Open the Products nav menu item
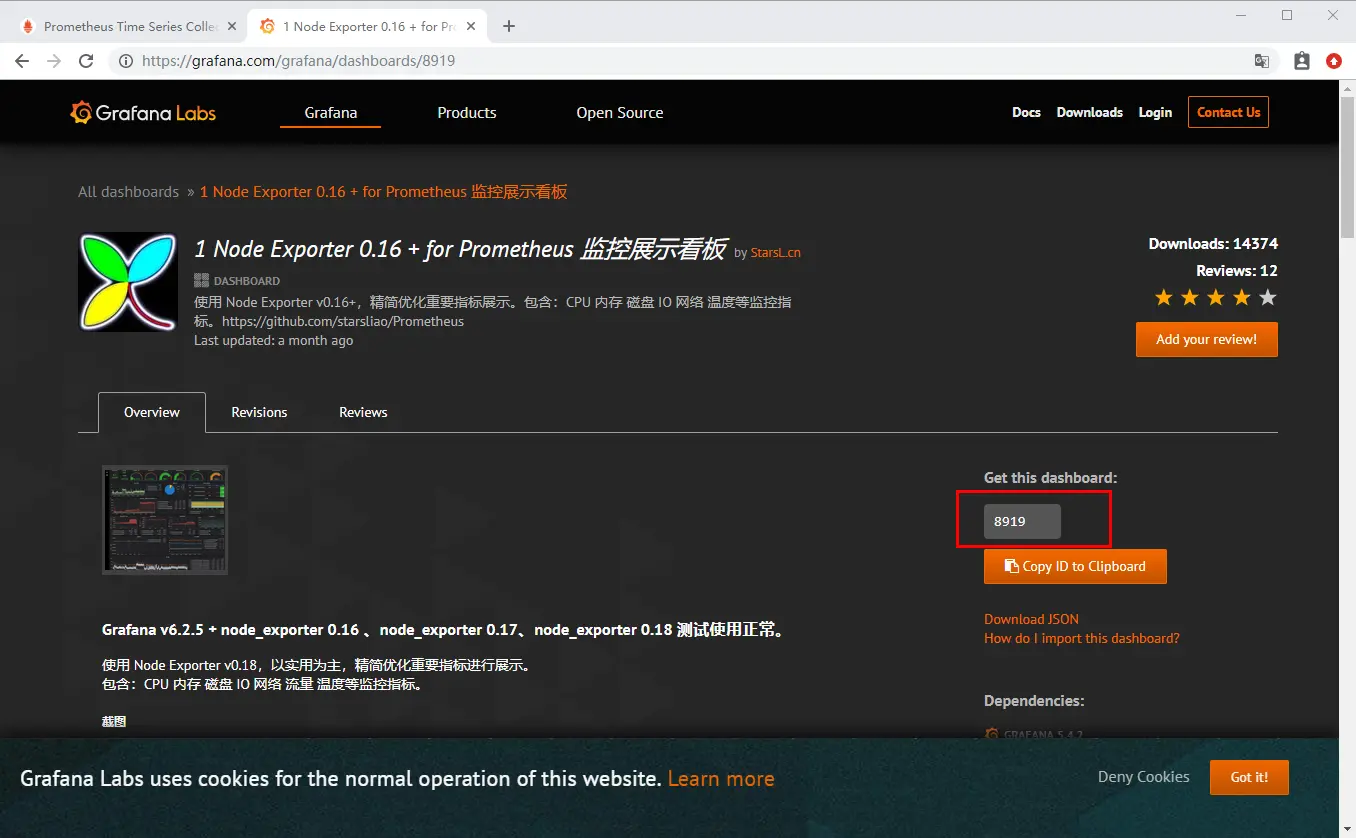 [x=467, y=113]
